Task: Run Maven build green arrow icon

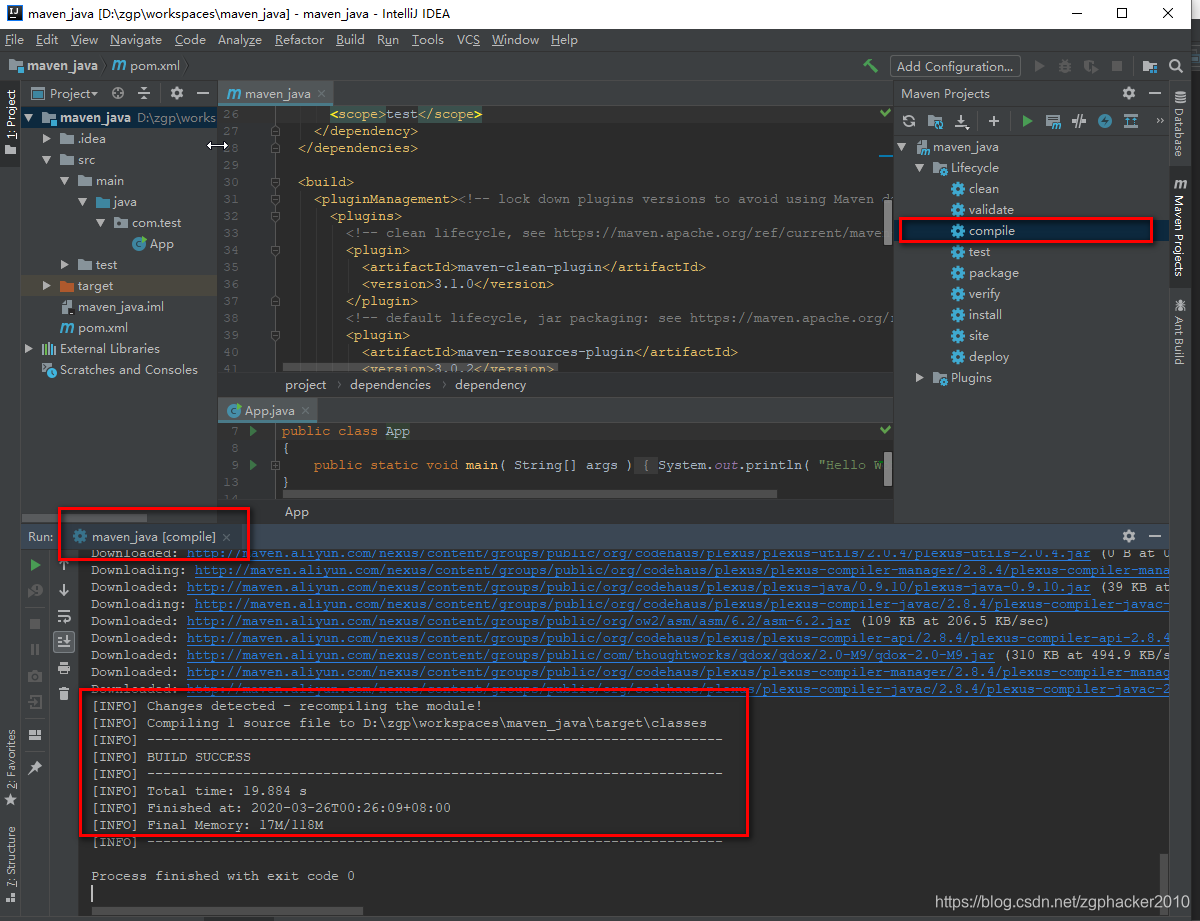Action: pos(1027,121)
